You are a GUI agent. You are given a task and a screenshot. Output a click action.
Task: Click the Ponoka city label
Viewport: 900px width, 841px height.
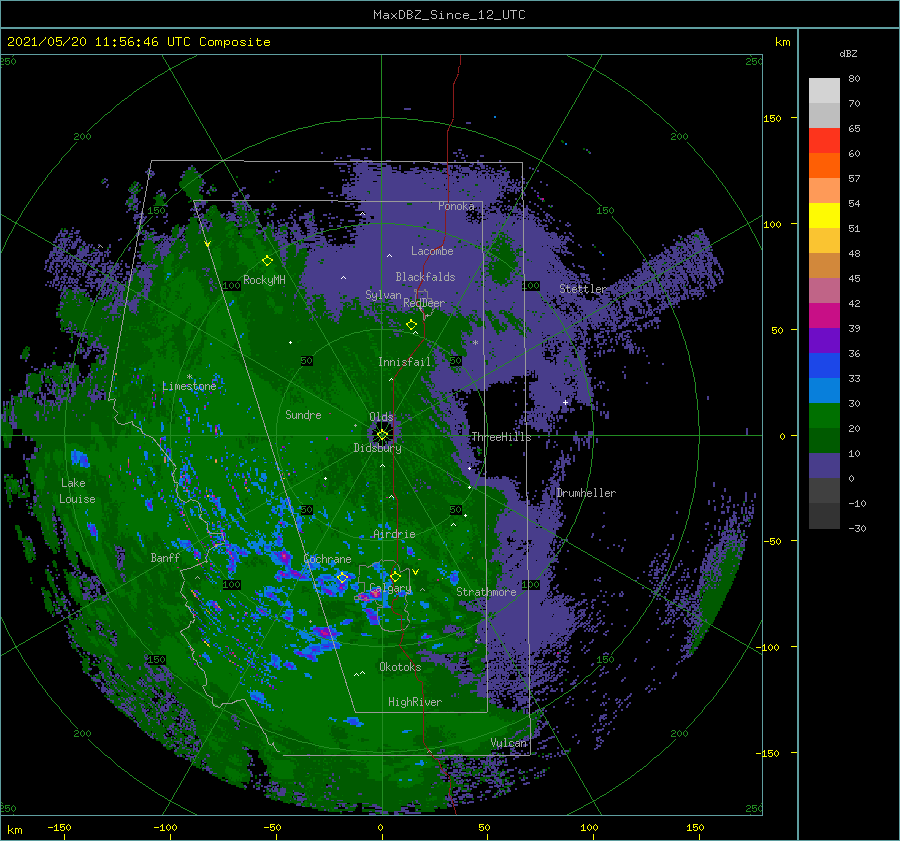(456, 206)
